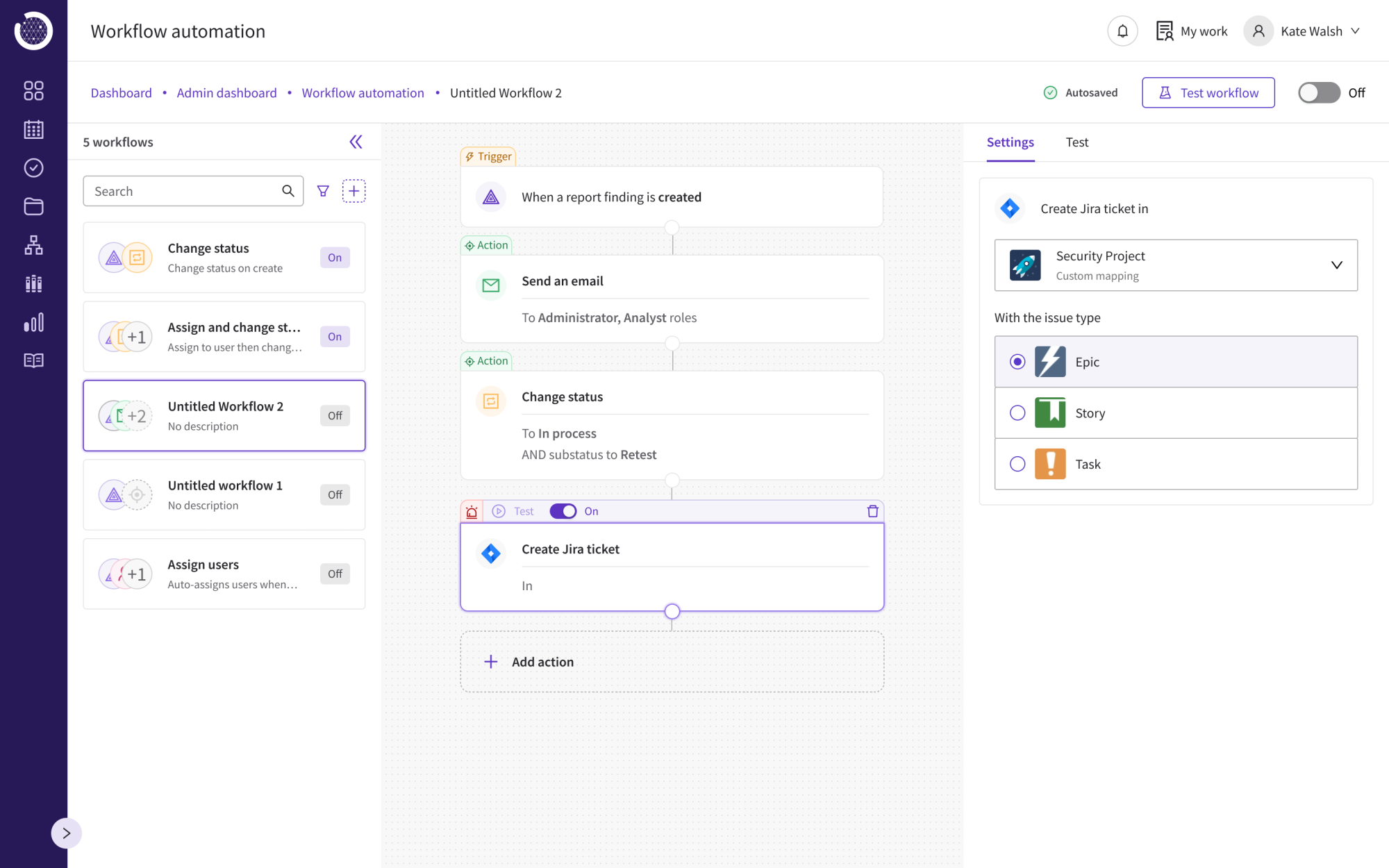Switch to the Test tab
This screenshot has width=1389, height=868.
(x=1077, y=142)
